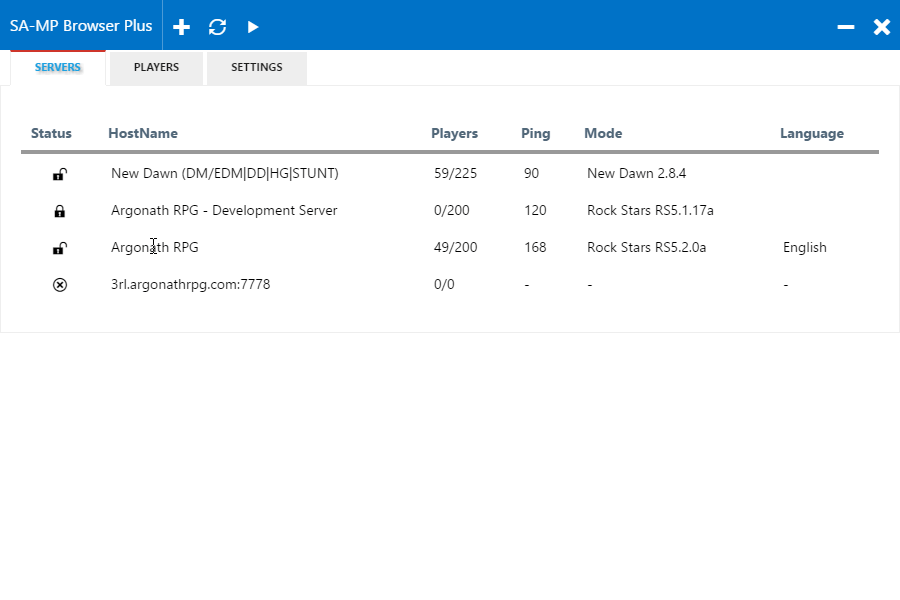The width and height of the screenshot is (900, 600).
Task: Minimize the SA-MP Browser Plus window
Action: 845,27
